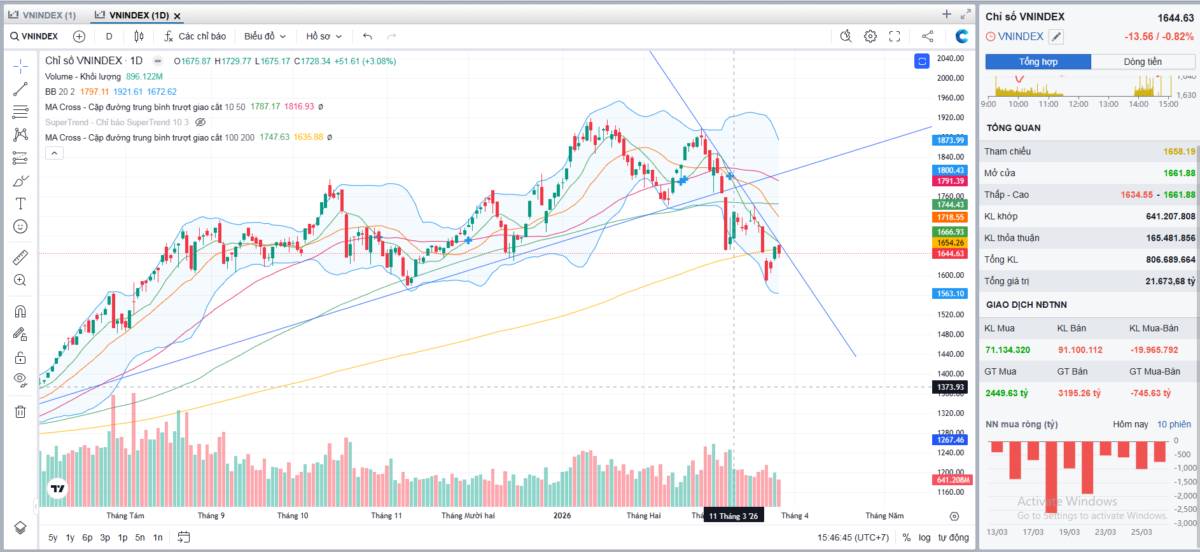Toggle tự động auto scale

(x=953, y=538)
